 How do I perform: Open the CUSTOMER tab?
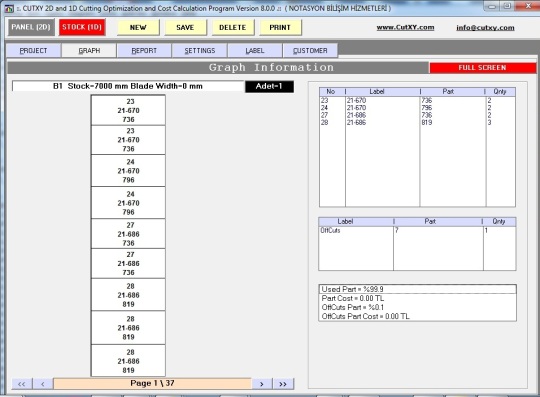point(310,51)
